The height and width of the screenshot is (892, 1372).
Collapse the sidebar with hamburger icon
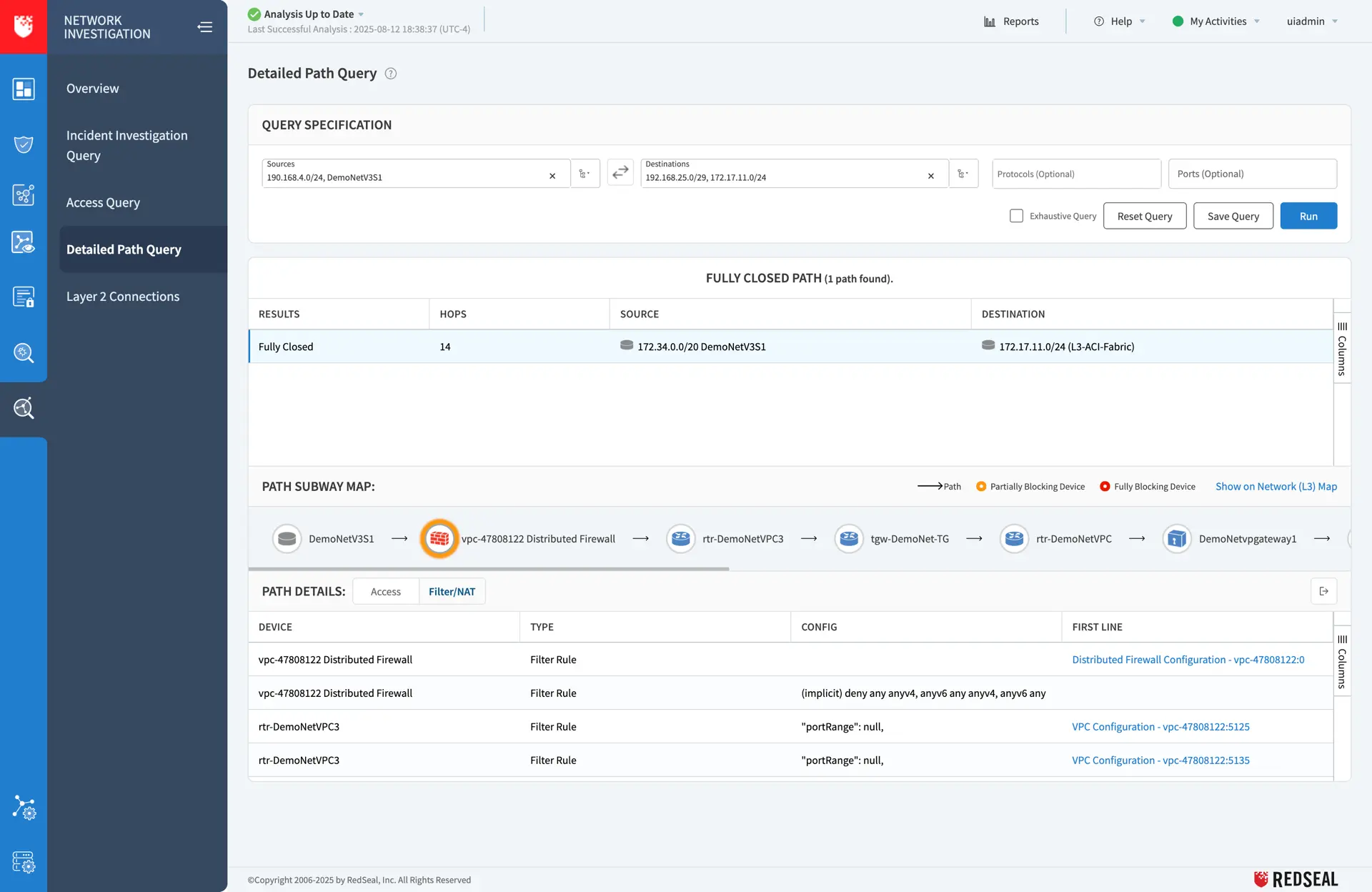pyautogui.click(x=205, y=27)
